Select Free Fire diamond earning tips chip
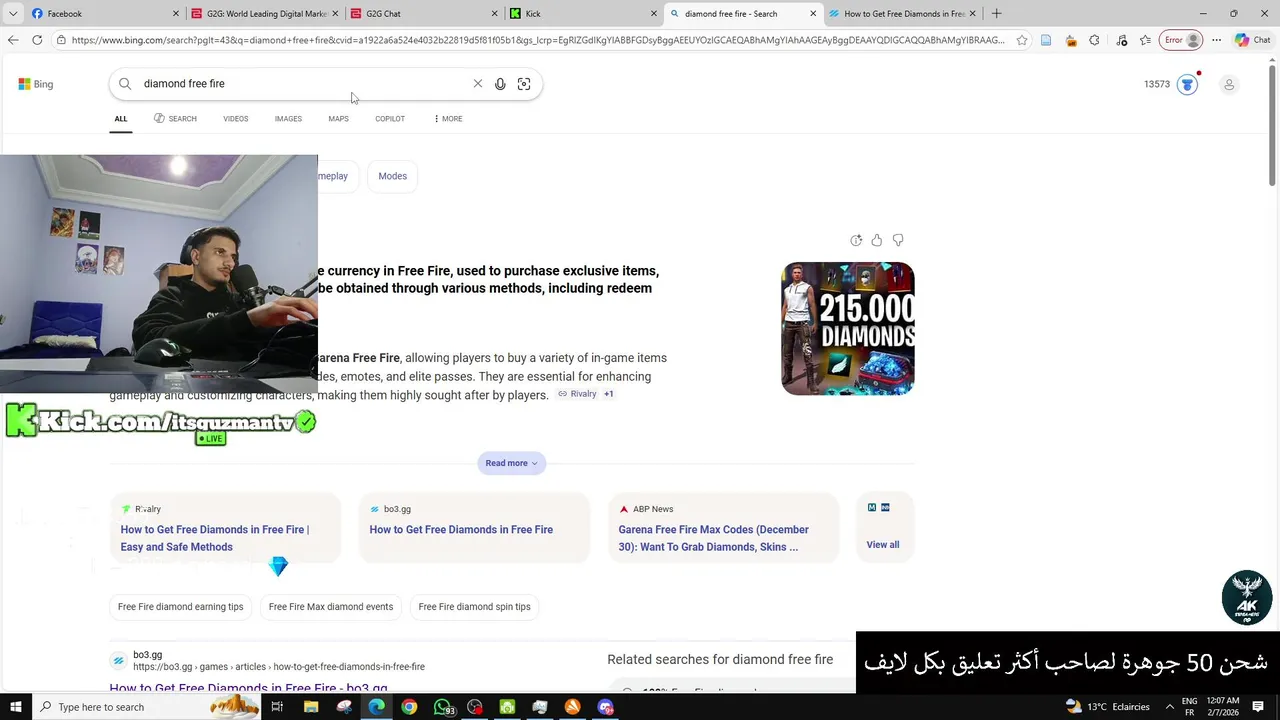 pos(181,607)
